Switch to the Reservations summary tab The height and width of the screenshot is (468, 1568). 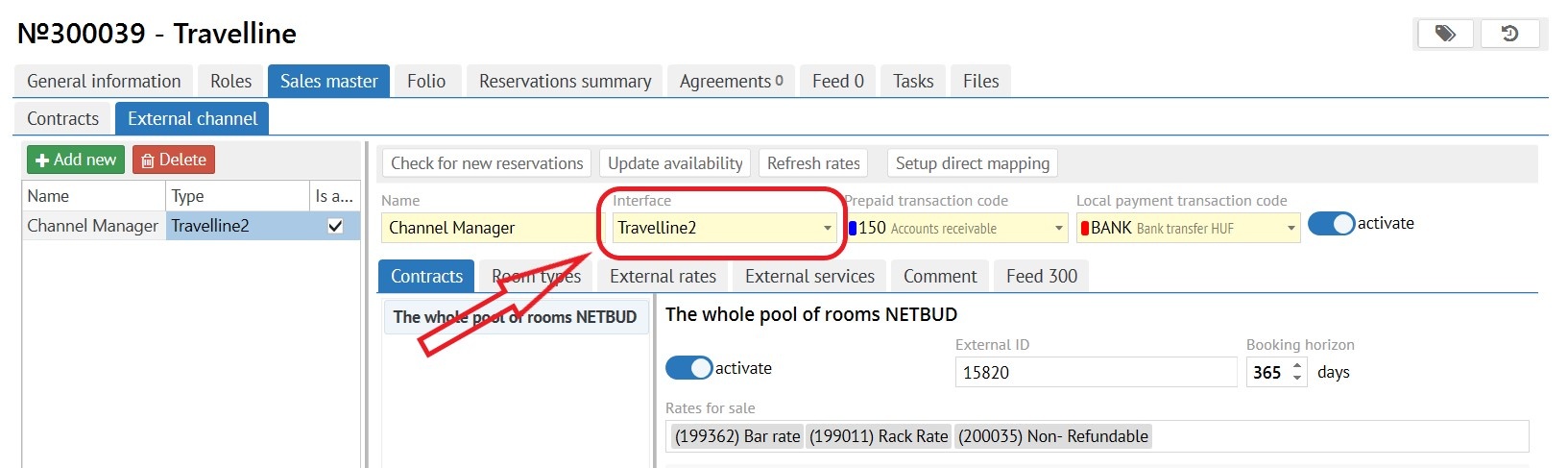pyautogui.click(x=565, y=82)
